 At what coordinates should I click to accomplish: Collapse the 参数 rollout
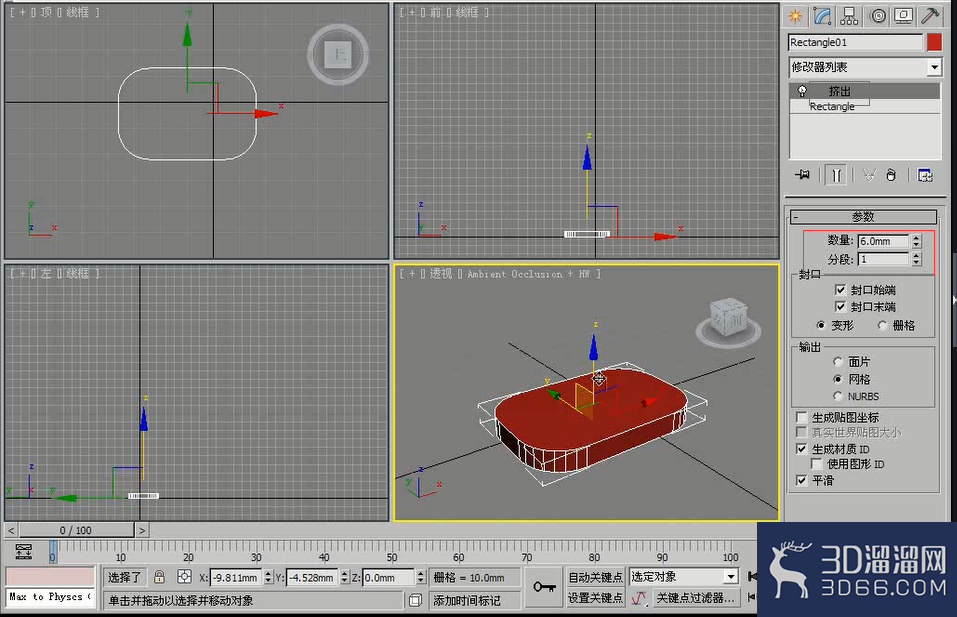863,217
